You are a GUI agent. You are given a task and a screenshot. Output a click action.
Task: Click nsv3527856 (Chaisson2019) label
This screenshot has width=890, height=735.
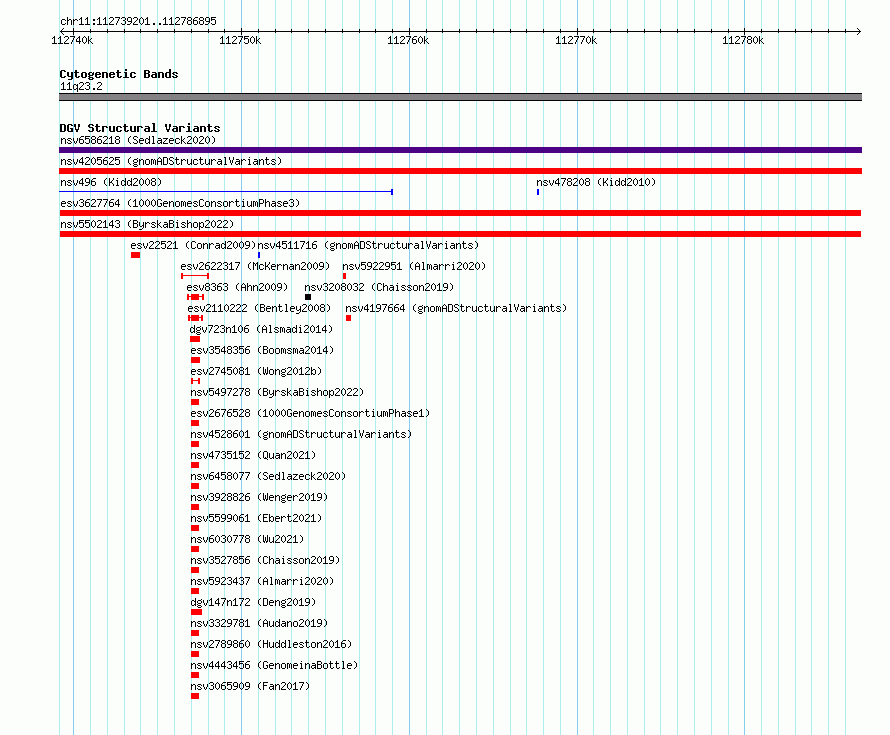[x=265, y=560]
